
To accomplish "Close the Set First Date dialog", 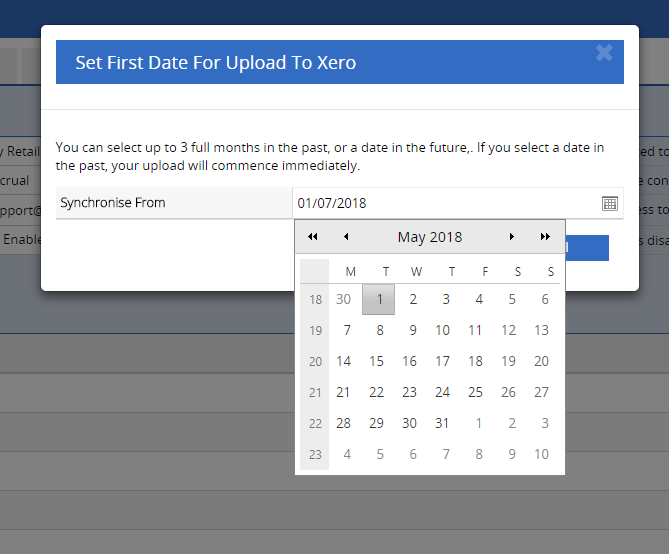I will tap(604, 53).
